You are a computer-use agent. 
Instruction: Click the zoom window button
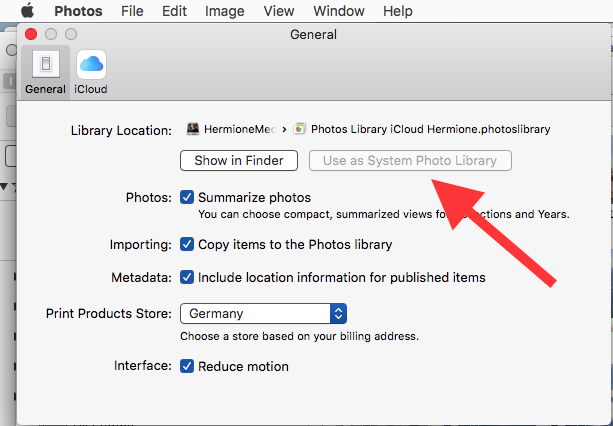pos(71,34)
